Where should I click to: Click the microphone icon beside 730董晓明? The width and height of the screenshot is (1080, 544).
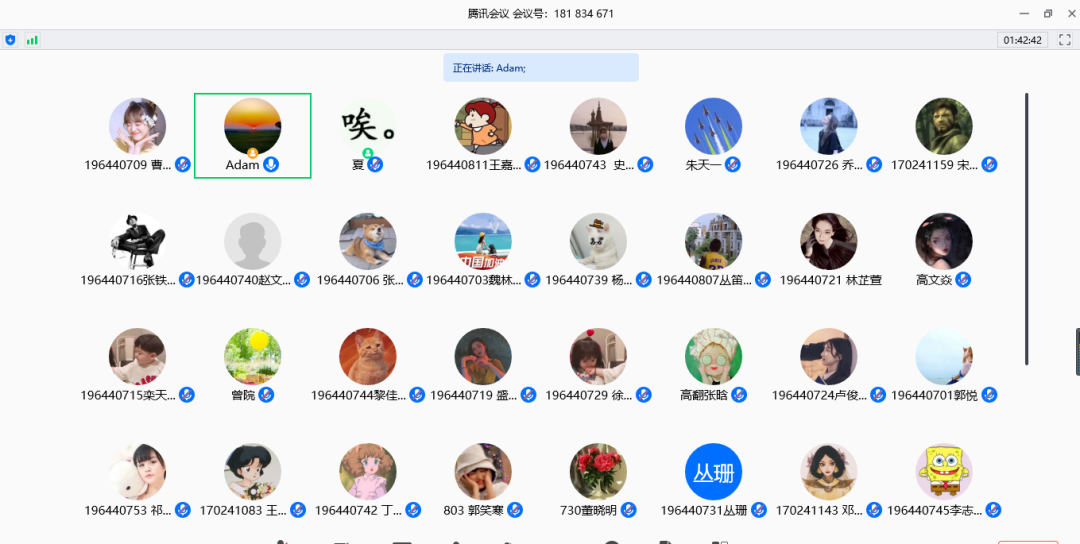(628, 510)
